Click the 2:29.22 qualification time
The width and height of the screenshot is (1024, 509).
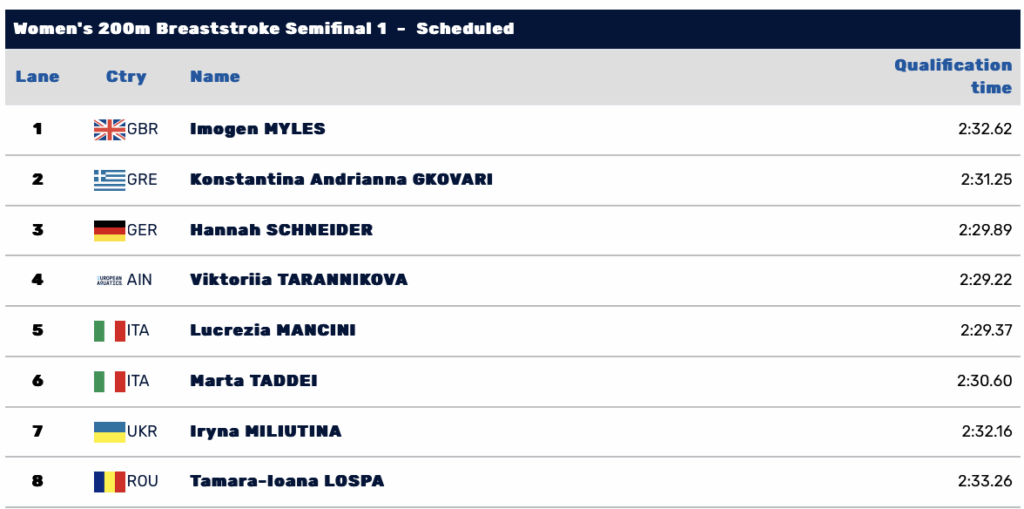tap(986, 280)
